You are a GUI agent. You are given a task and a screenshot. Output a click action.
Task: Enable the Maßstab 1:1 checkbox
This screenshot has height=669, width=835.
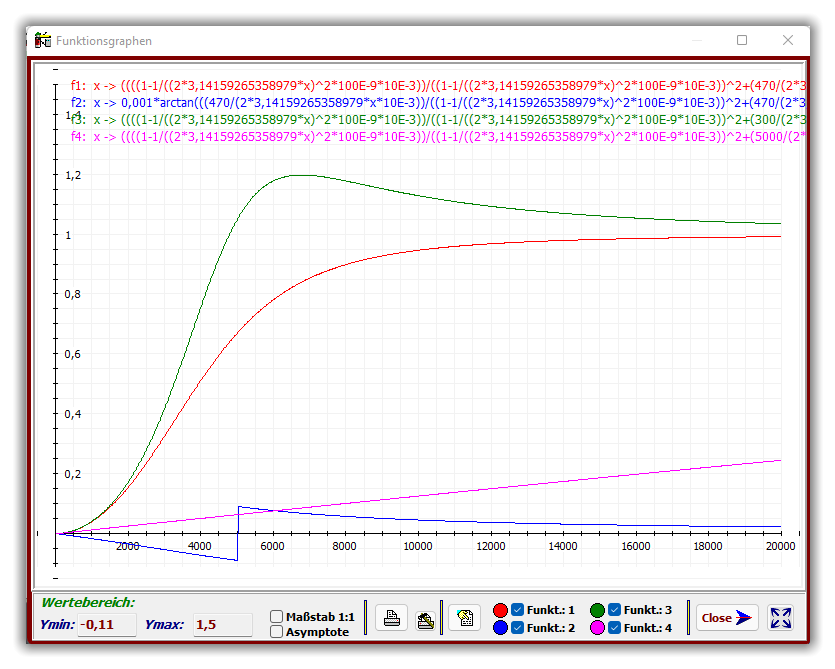coord(277,617)
